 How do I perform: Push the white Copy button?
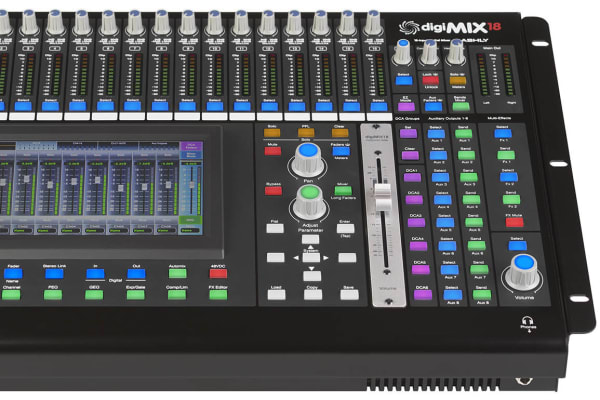click(313, 294)
